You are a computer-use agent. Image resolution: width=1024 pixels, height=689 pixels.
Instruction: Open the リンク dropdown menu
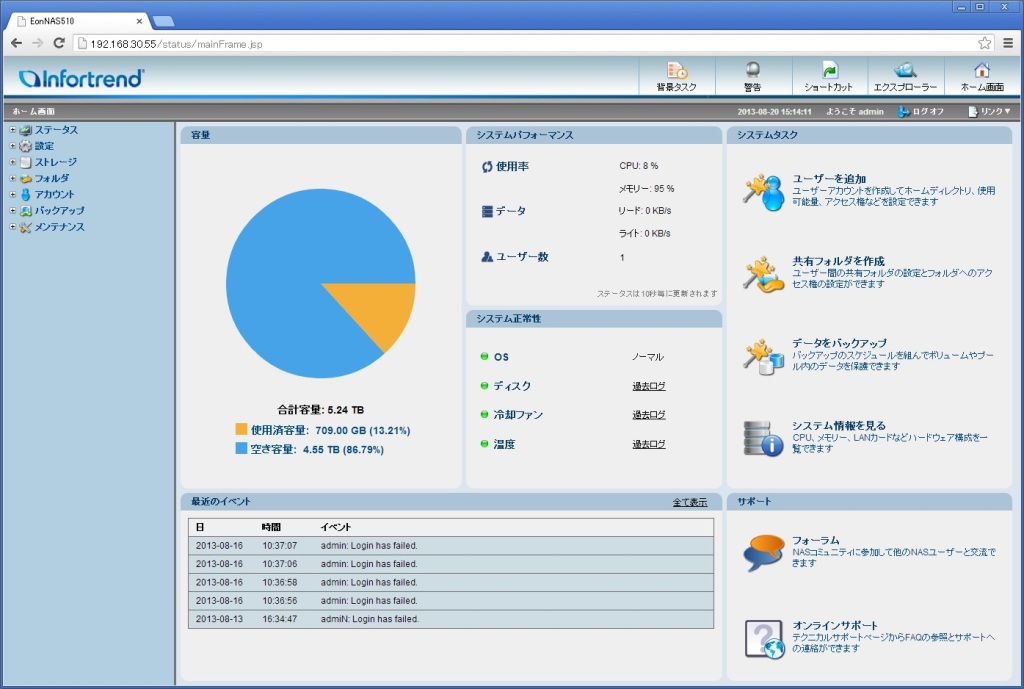(989, 111)
